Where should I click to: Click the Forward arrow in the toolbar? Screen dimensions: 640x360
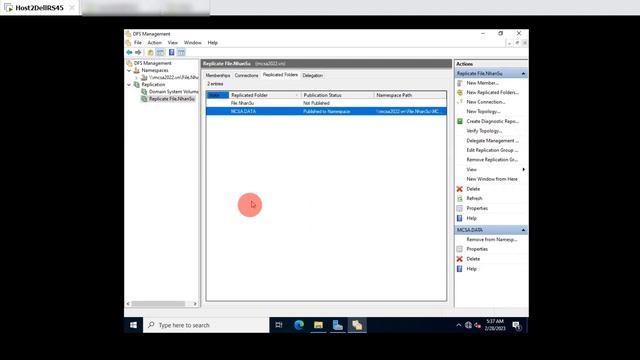click(x=138, y=53)
